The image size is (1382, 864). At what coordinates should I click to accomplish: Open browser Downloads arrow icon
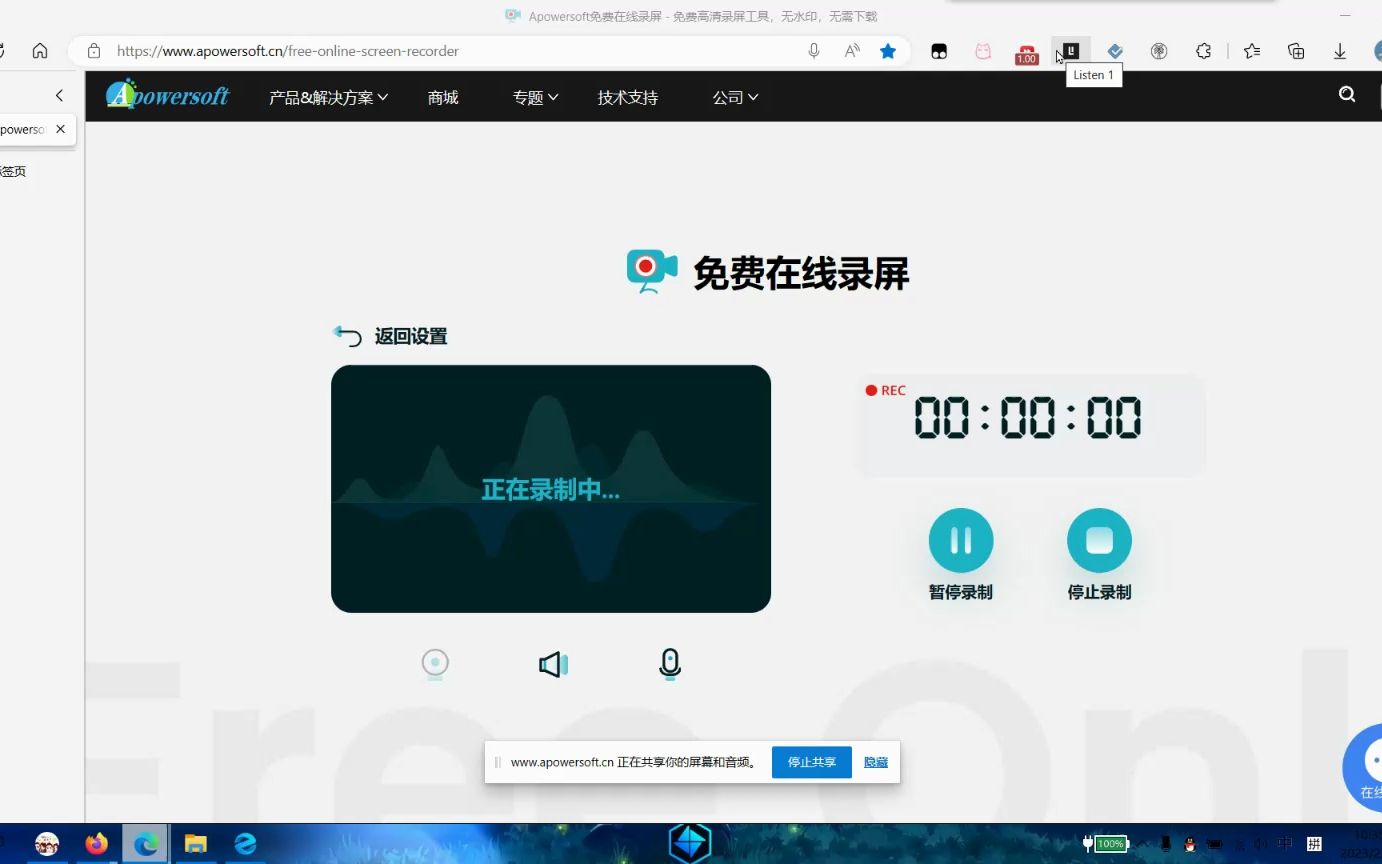(1340, 52)
